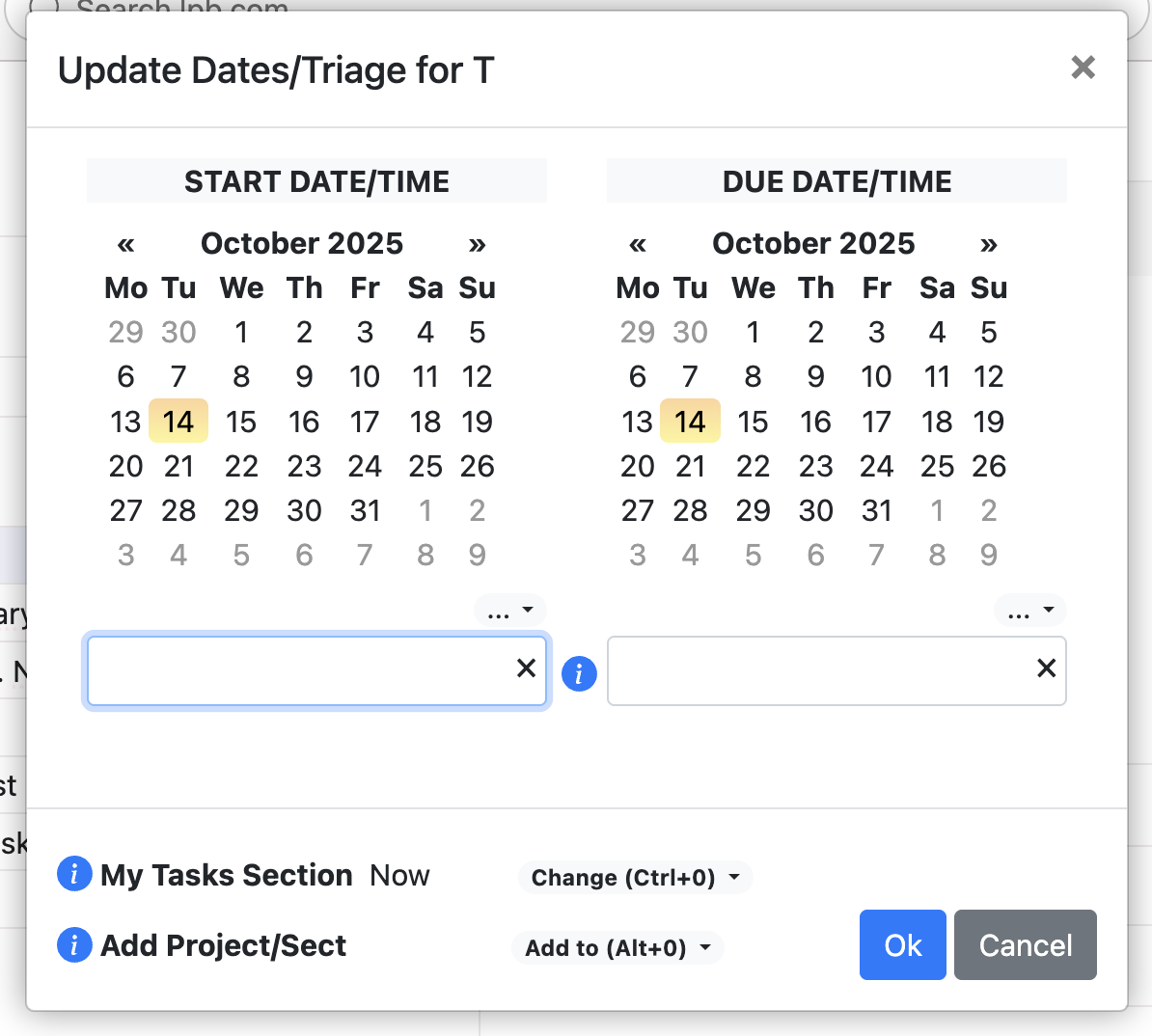Expand the ellipsis menu under due calendar

point(1029,612)
